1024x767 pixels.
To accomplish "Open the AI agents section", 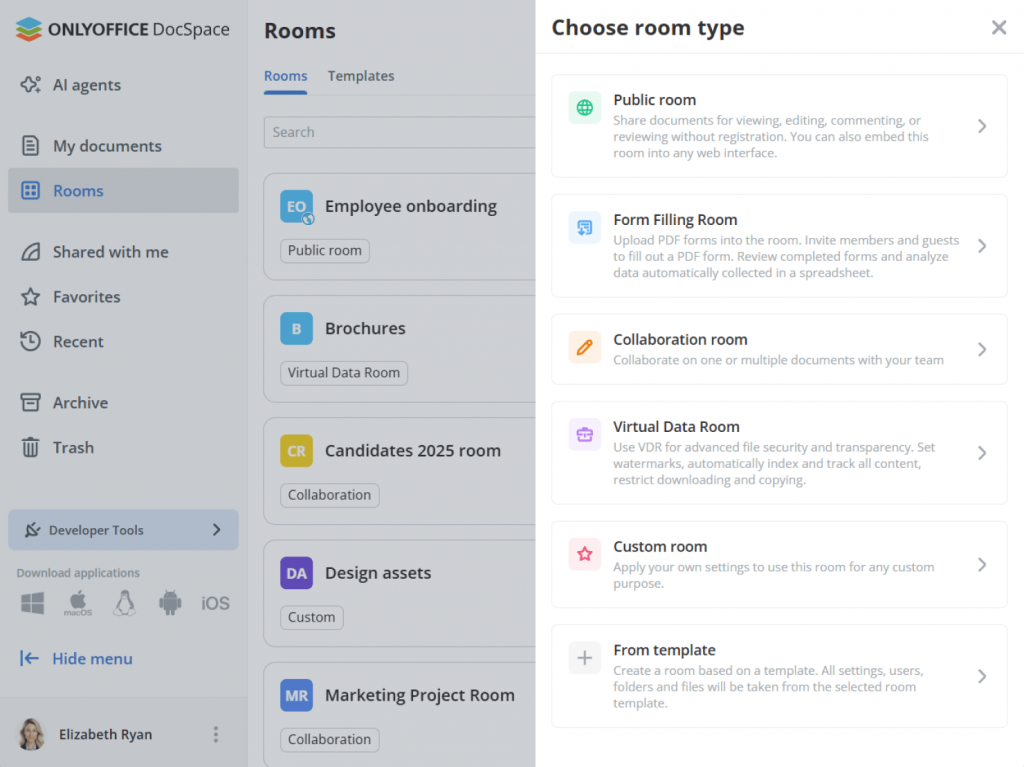I will (x=86, y=85).
